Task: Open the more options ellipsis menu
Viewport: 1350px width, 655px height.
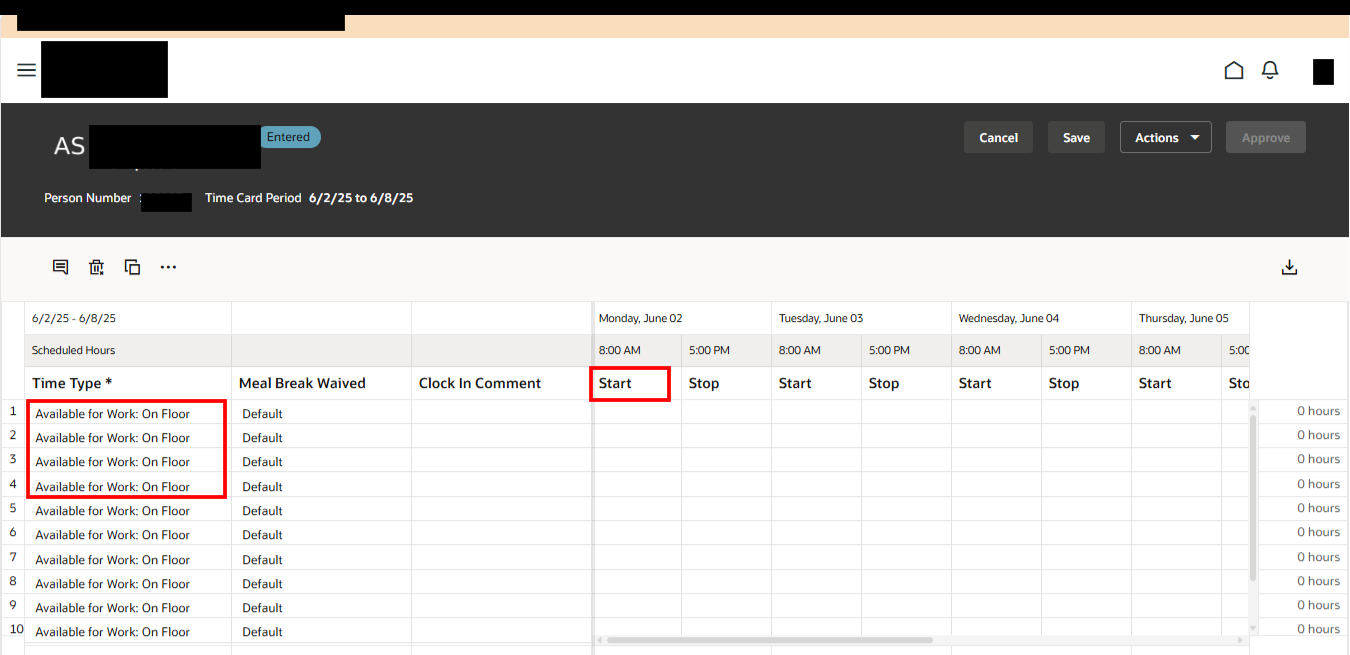Action: 168,267
